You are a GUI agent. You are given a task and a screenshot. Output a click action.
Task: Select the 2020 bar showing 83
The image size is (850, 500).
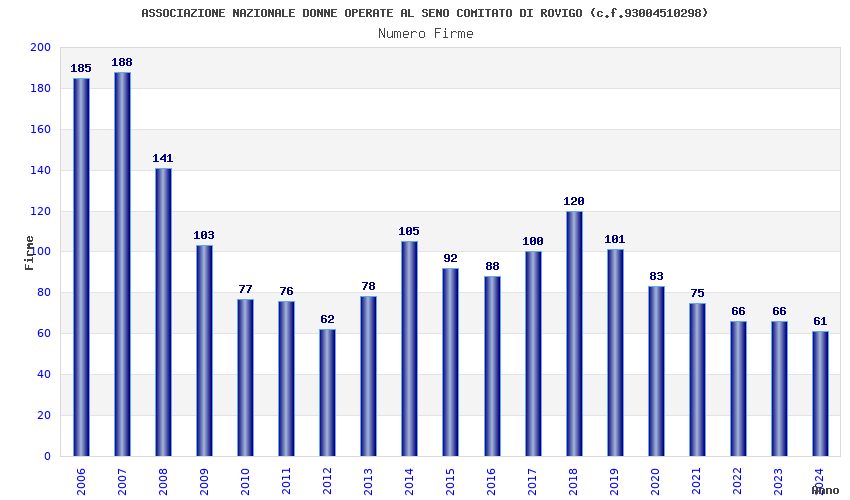[x=656, y=371]
